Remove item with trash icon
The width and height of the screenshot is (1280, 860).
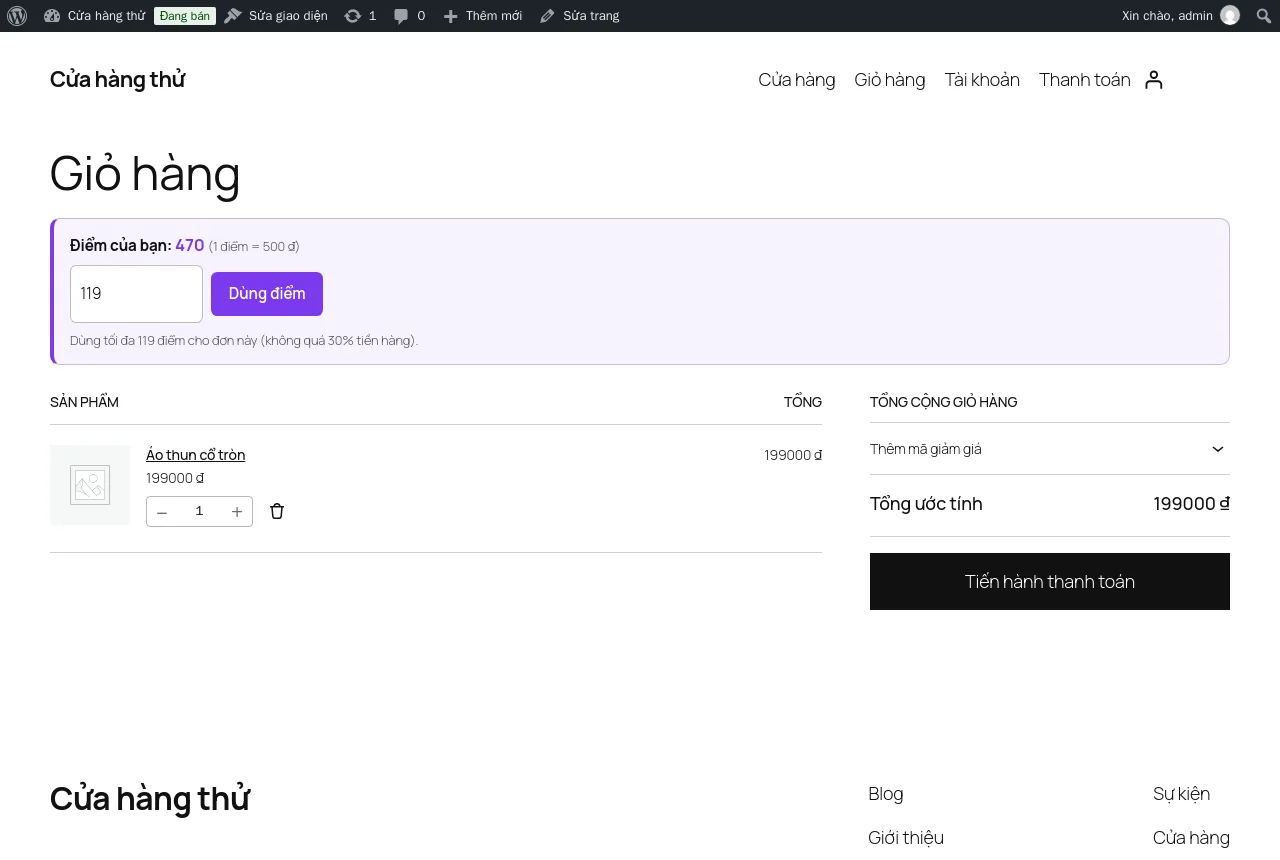click(x=277, y=511)
